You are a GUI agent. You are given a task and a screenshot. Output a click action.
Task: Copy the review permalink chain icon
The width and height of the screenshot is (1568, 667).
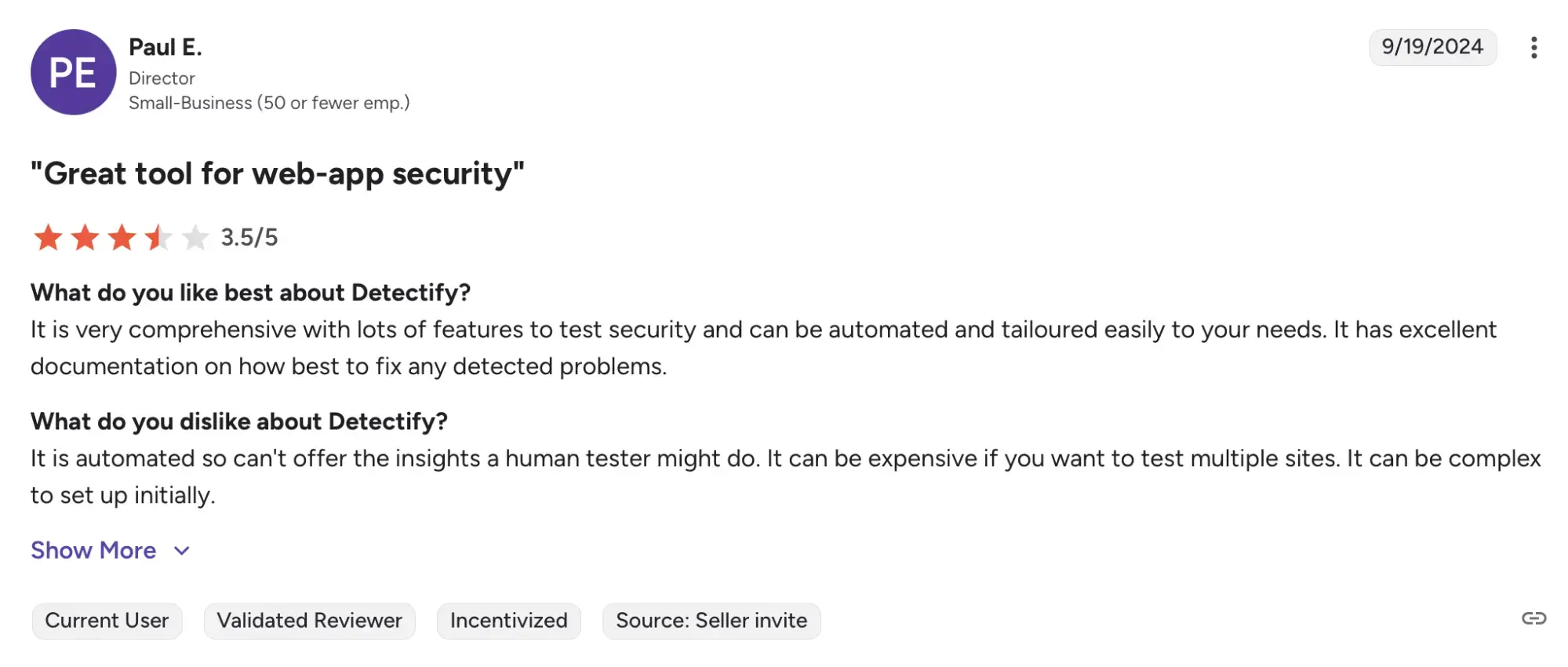click(1533, 618)
